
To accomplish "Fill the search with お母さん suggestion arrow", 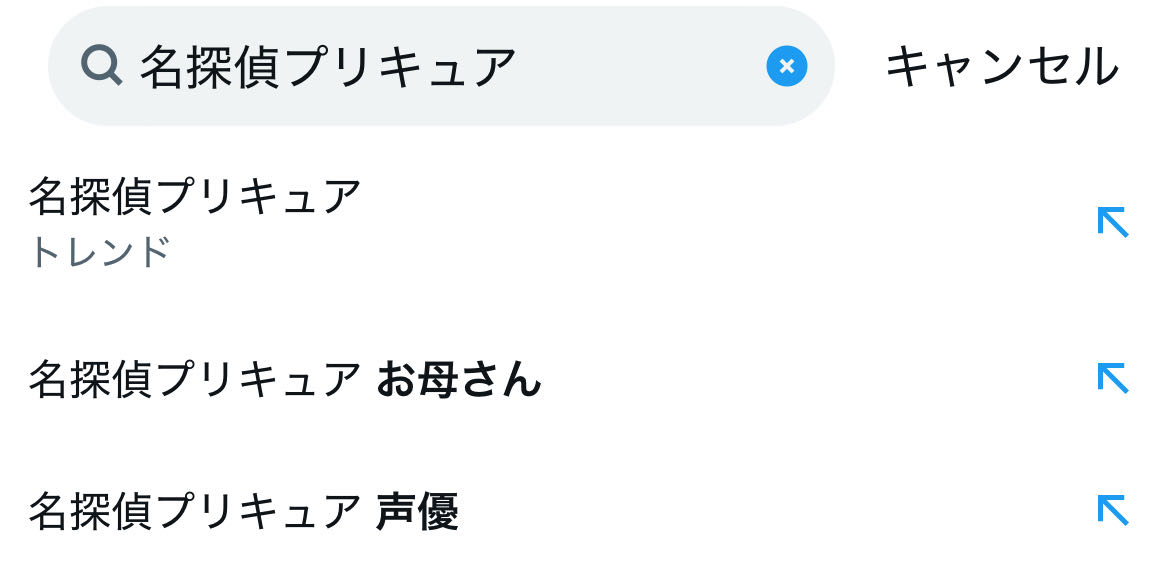I will coord(1112,378).
